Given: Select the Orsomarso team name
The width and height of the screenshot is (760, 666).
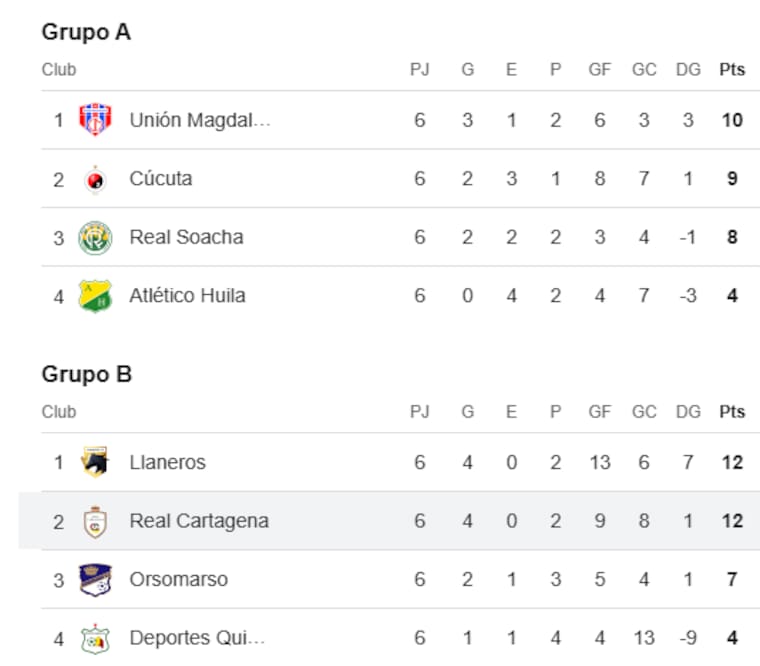Looking at the screenshot, I should pos(178,579).
